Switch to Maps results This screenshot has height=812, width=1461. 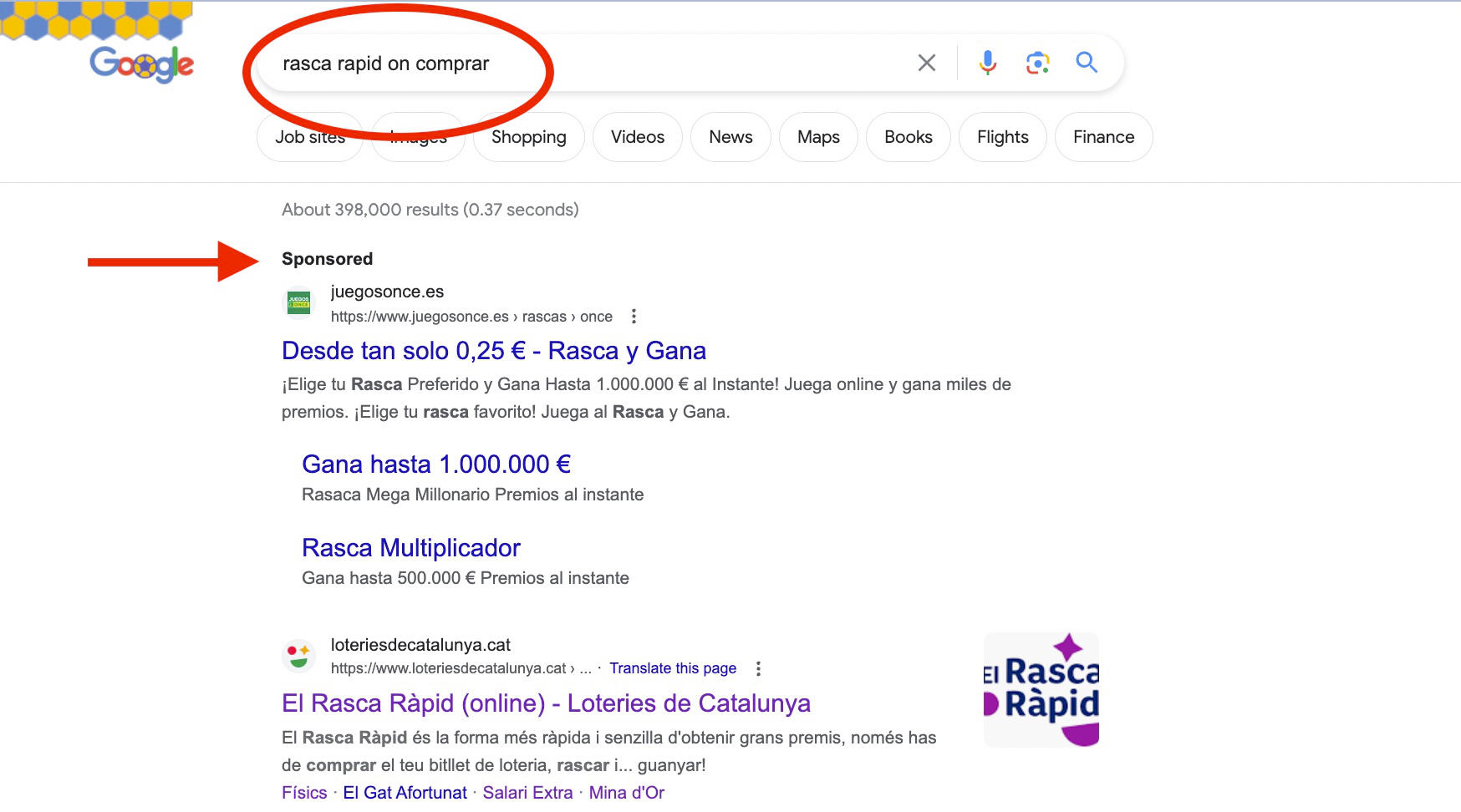[x=818, y=137]
